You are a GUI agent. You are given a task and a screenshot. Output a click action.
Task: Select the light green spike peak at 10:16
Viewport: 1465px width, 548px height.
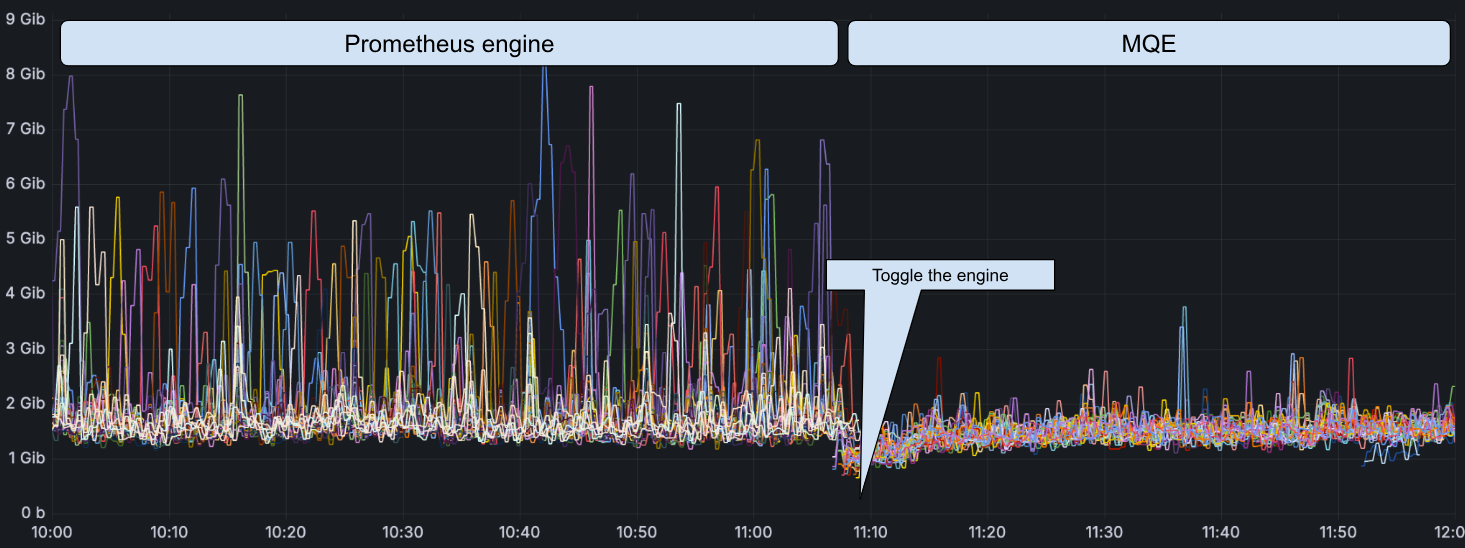(x=240, y=96)
